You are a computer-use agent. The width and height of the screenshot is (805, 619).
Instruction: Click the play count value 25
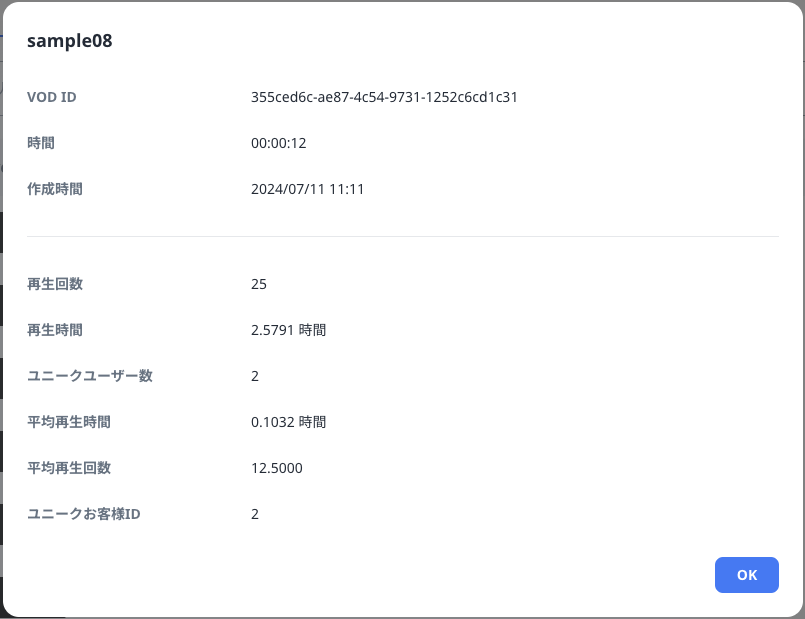pos(259,284)
